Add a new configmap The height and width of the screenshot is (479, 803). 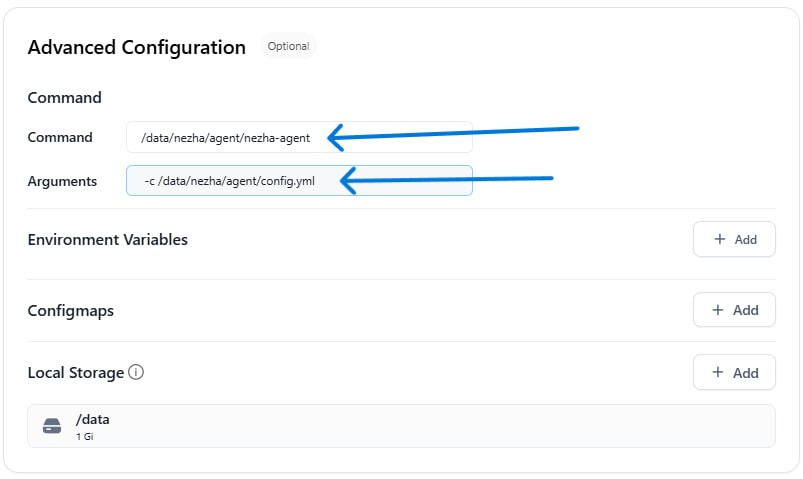pos(734,310)
